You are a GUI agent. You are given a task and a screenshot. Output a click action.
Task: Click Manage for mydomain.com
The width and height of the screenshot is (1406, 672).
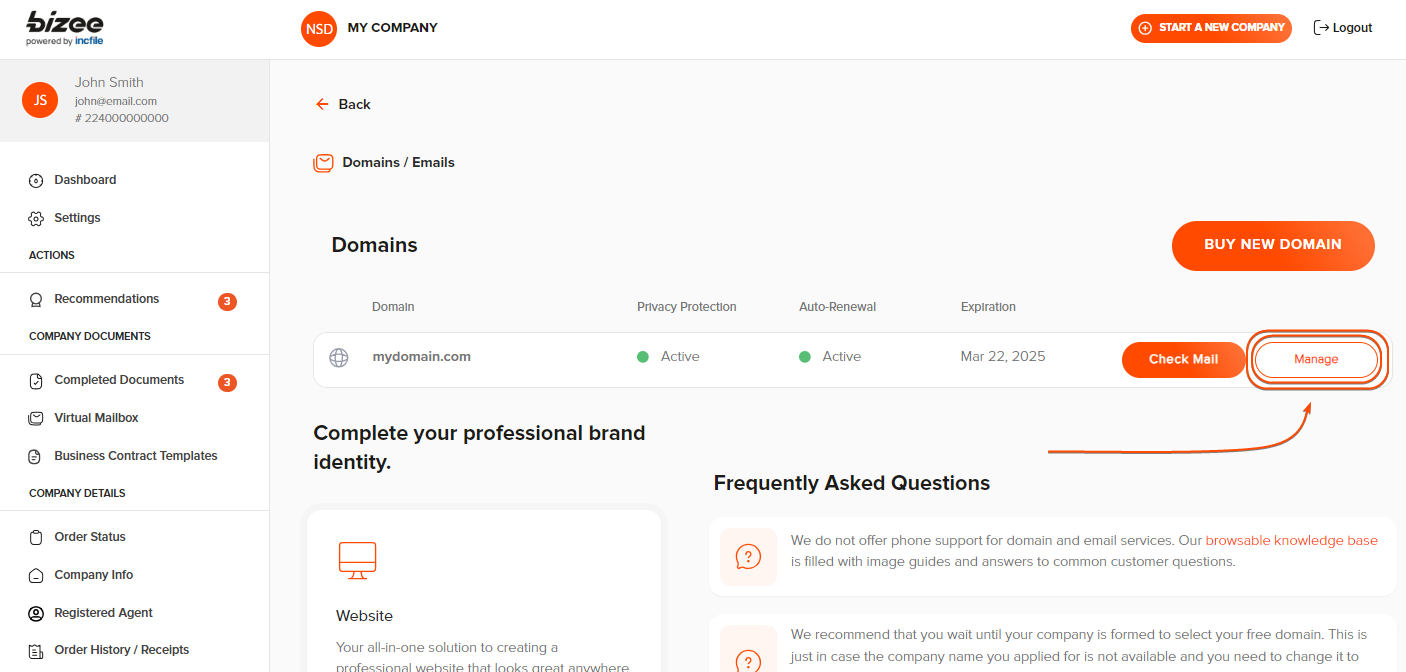(x=1315, y=360)
